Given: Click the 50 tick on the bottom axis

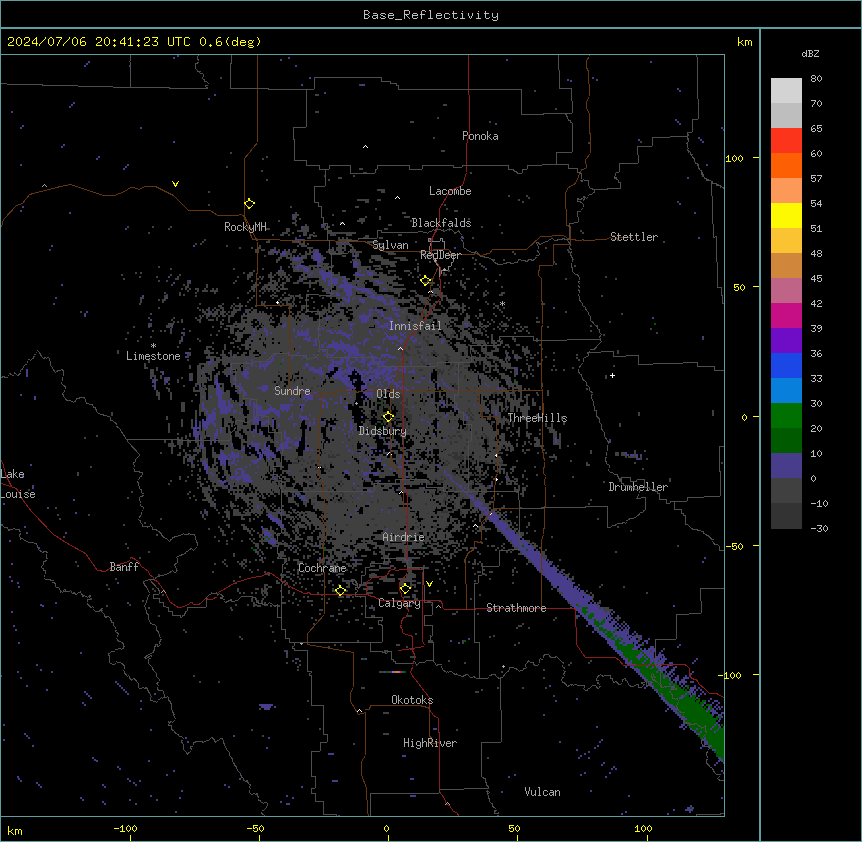Looking at the screenshot, I should click(x=515, y=828).
